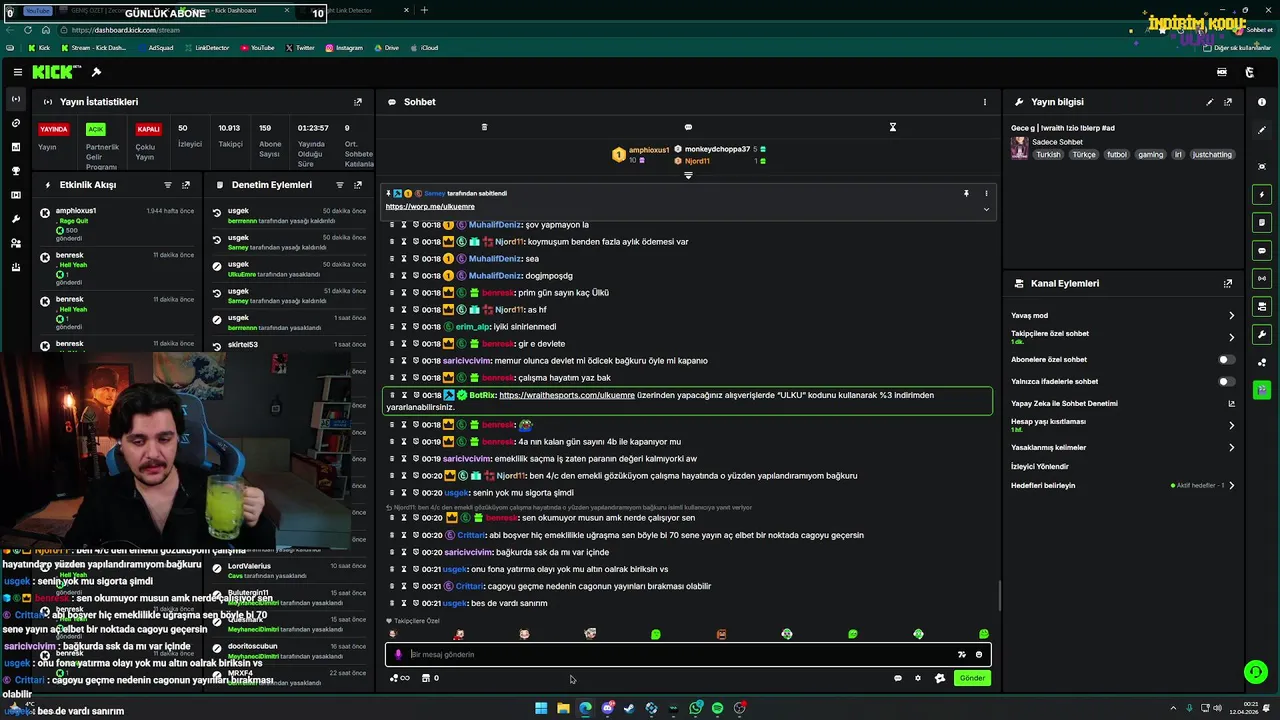Toggle Abonelere özel sohbet switch
1280x720 pixels.
pos(1226,359)
